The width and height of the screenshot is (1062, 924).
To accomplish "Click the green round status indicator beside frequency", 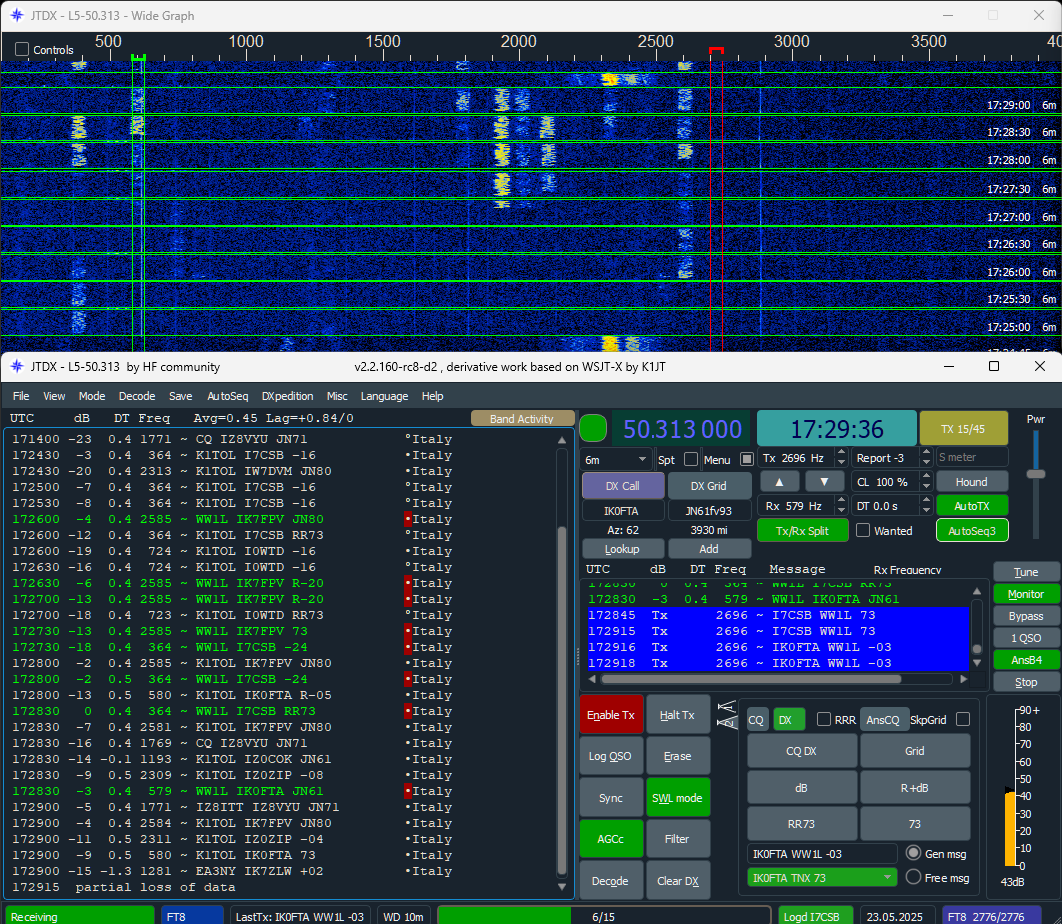I will 593,429.
